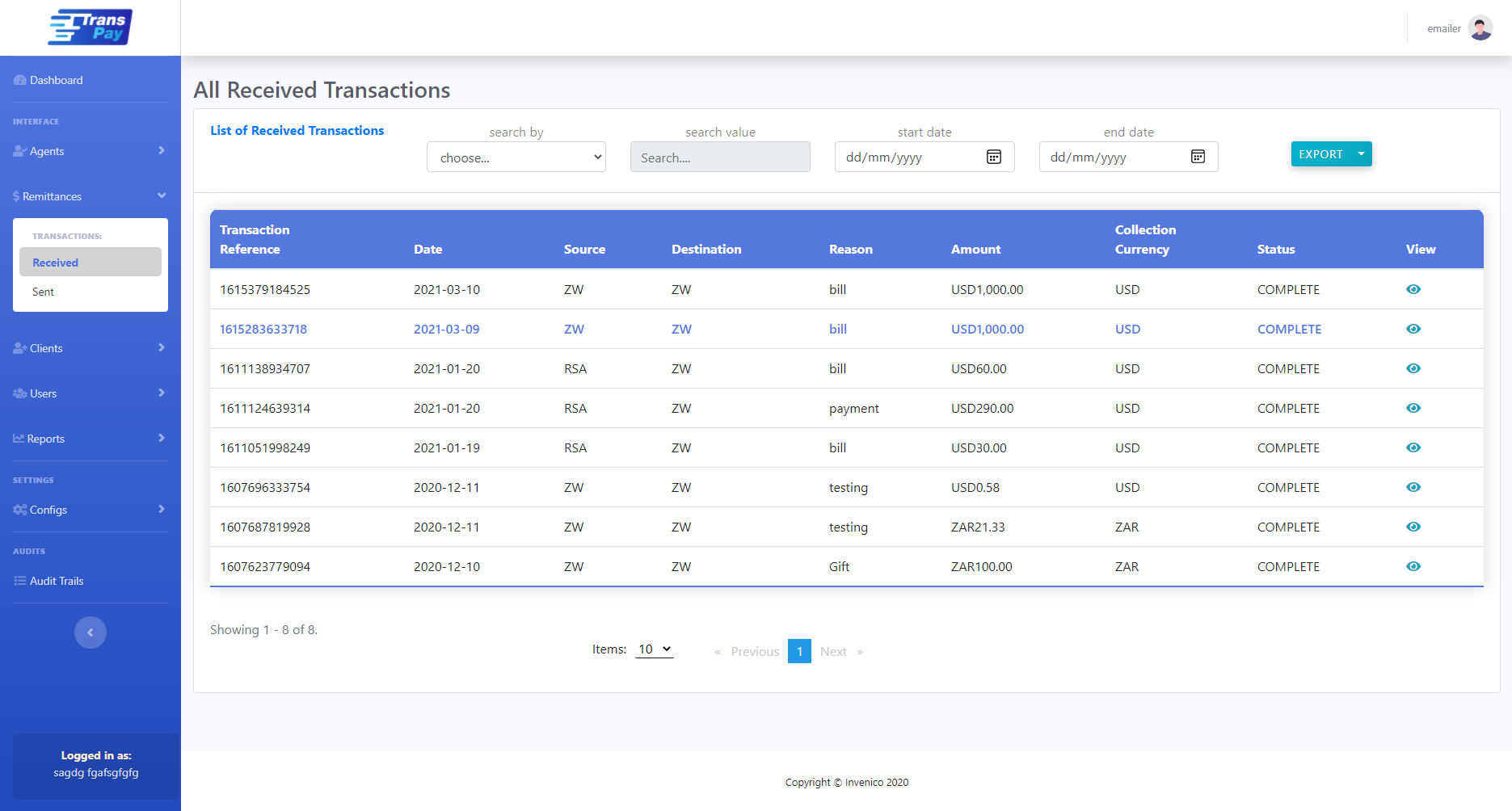Open the emailer user avatar

pyautogui.click(x=1480, y=28)
